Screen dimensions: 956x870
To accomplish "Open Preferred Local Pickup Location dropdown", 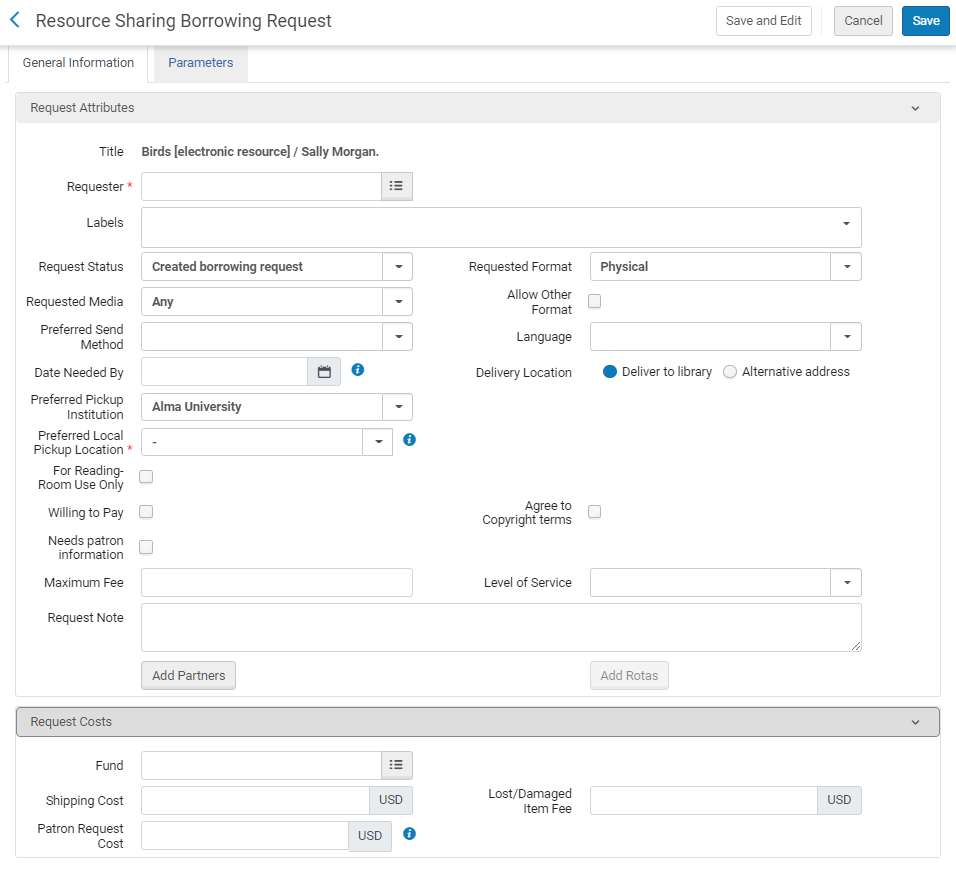I will coord(378,442).
